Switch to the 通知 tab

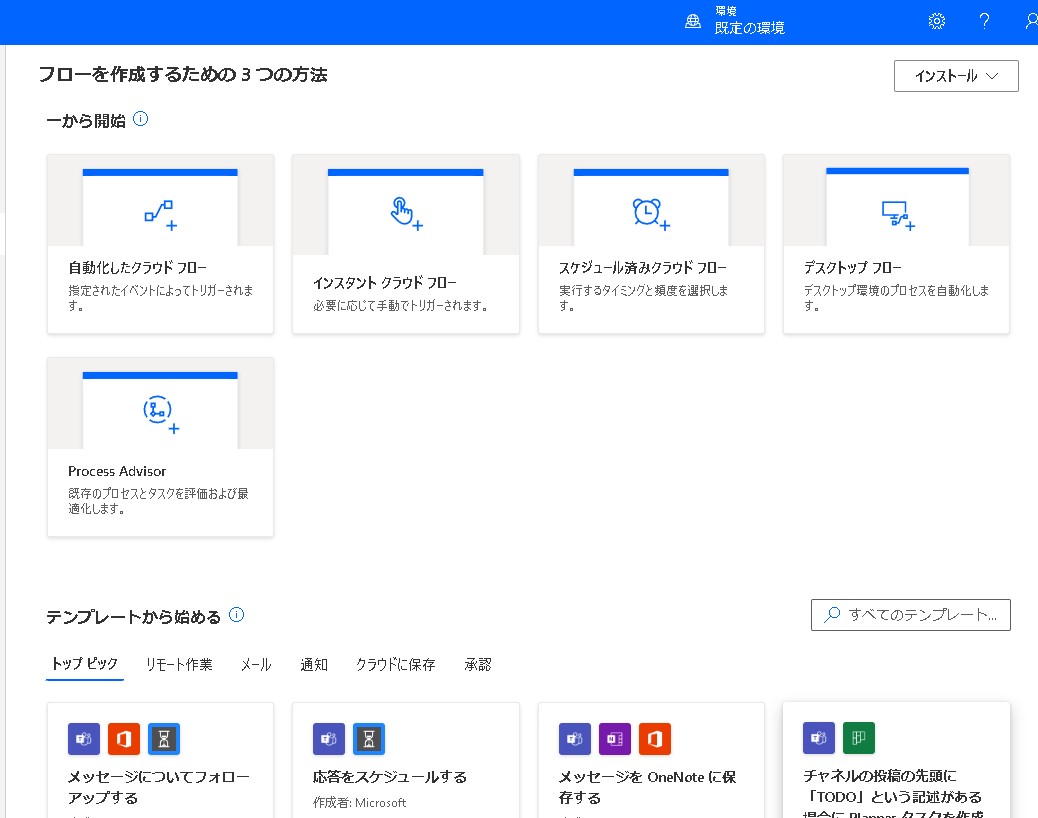point(313,664)
